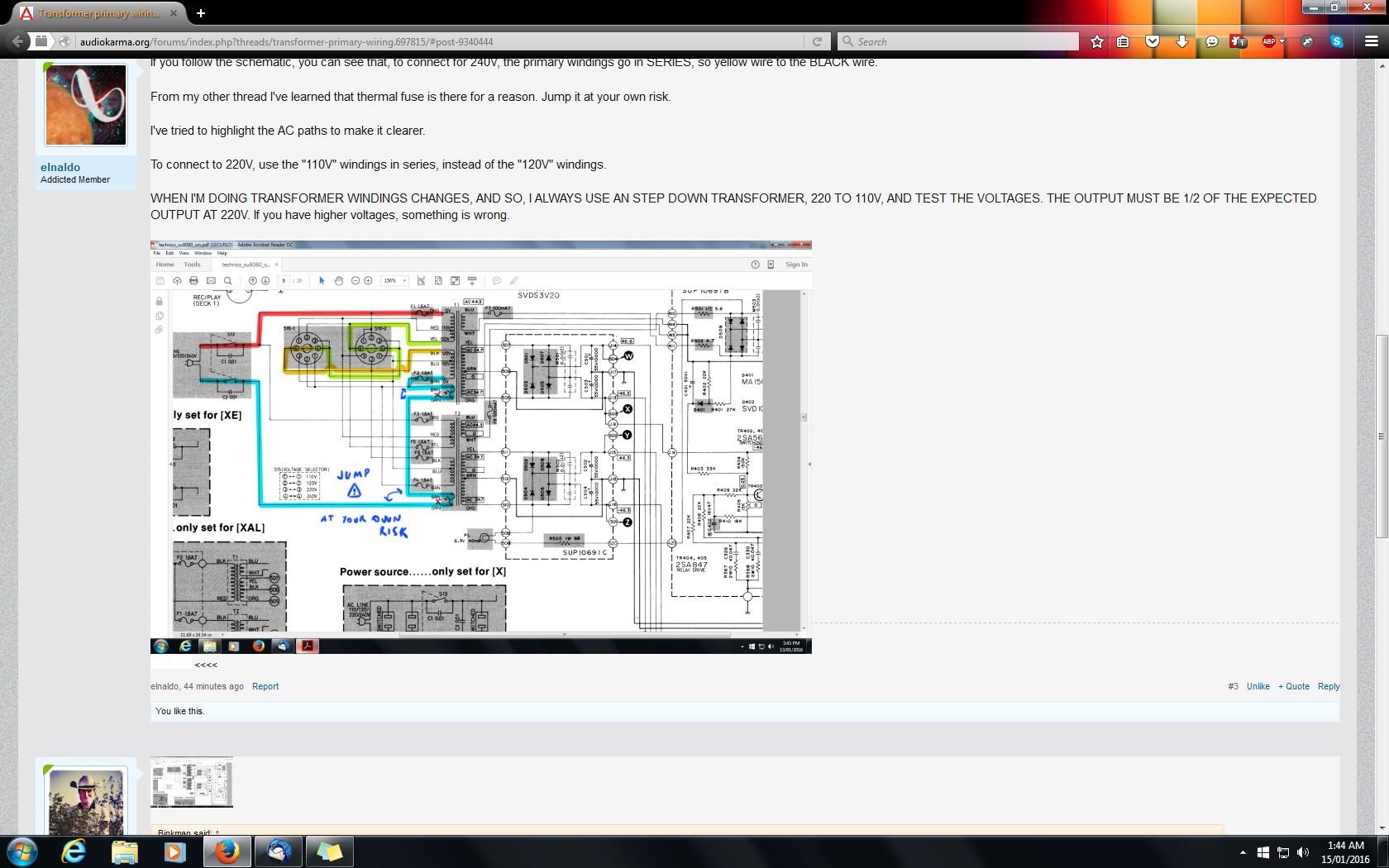Click the Show desktop button
Image resolution: width=1389 pixels, height=868 pixels.
coord(1383,851)
